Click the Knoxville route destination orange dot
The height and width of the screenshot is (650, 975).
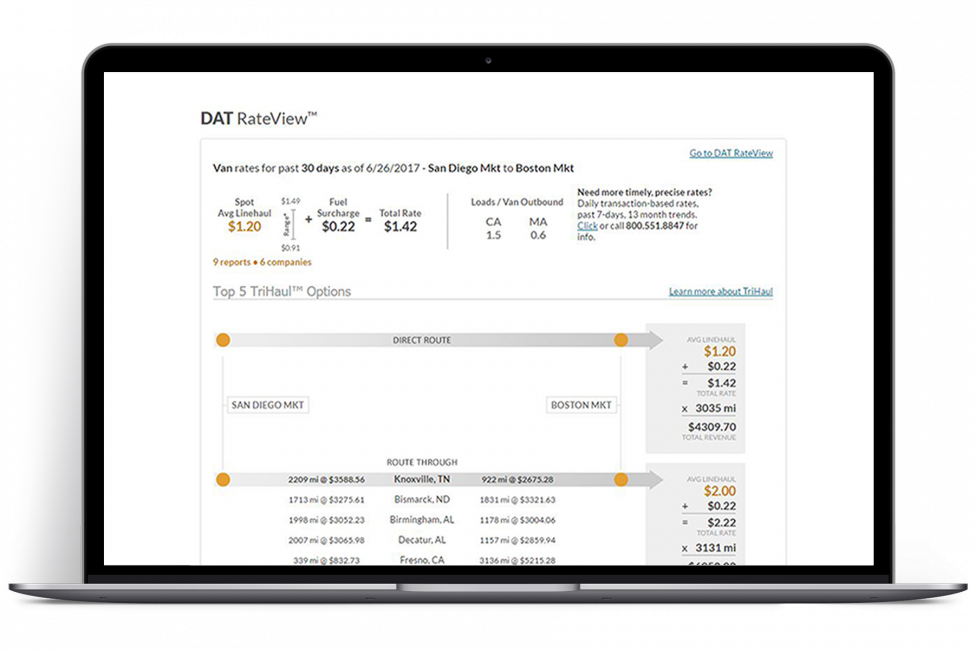pos(621,479)
